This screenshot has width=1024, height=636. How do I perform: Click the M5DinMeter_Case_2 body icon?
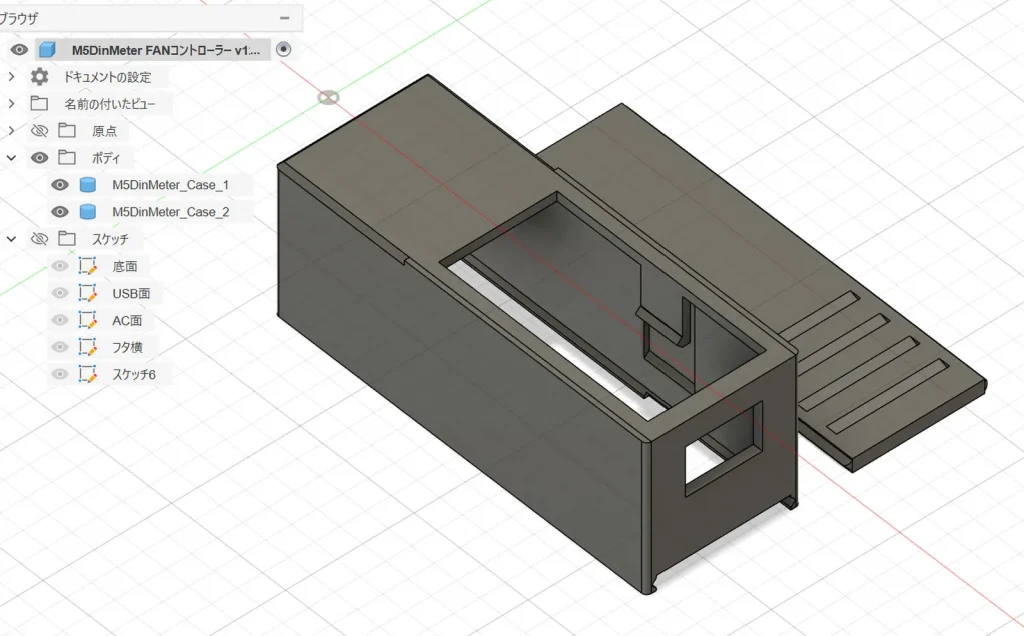point(88,212)
